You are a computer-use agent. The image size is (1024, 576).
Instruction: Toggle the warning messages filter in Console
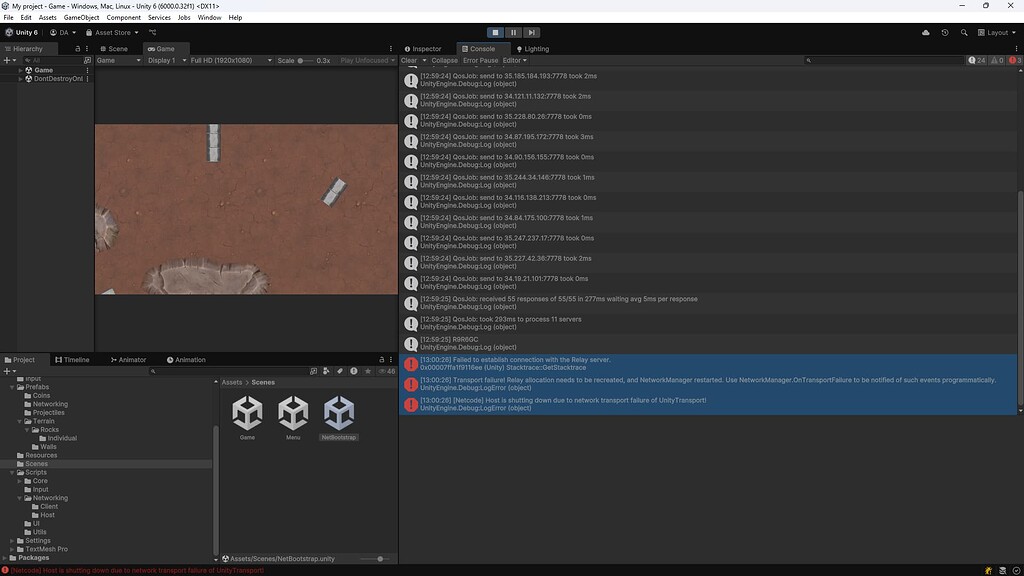pyautogui.click(x=997, y=61)
